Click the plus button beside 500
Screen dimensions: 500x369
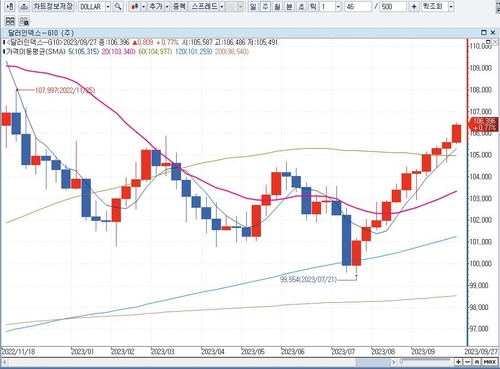pyautogui.click(x=414, y=7)
